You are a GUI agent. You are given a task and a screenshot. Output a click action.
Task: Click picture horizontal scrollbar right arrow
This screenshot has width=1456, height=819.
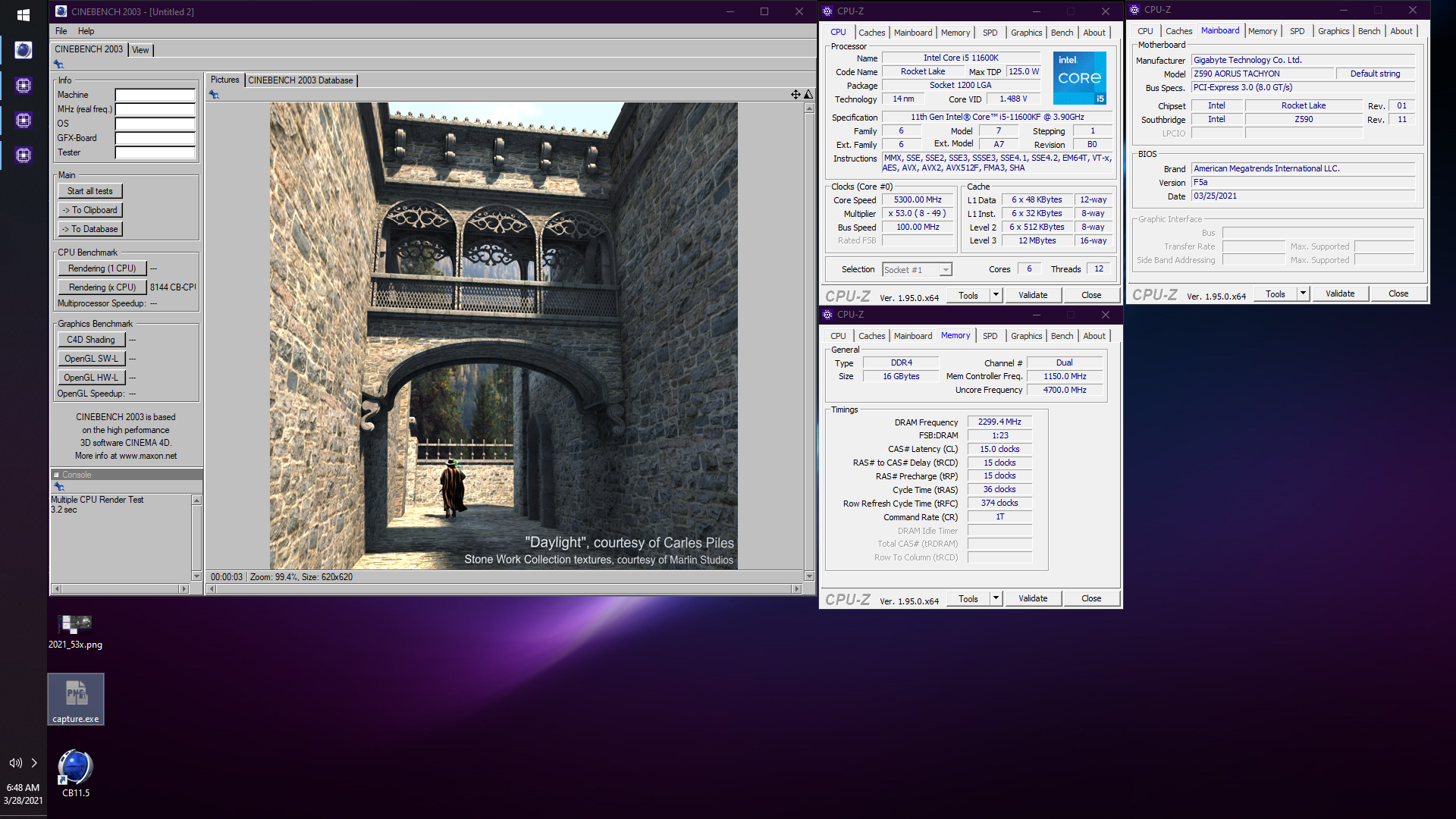(x=796, y=589)
